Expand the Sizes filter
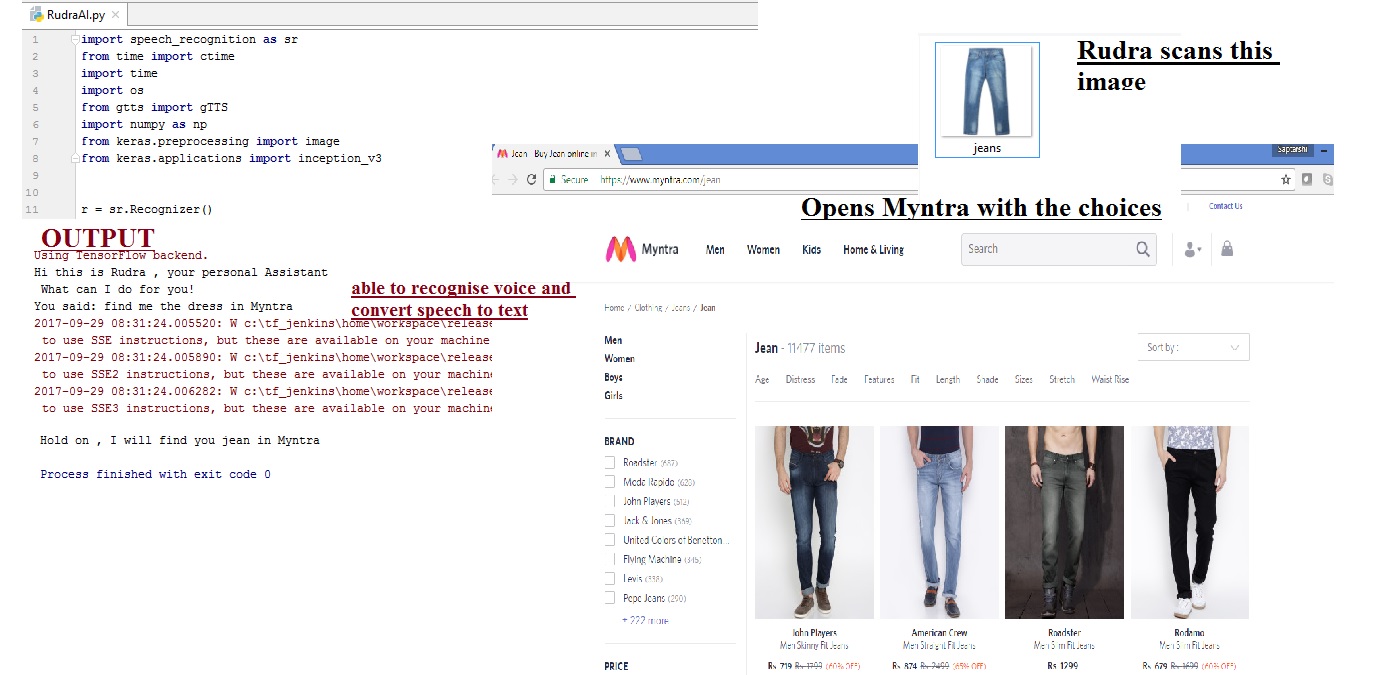This screenshot has width=1380, height=675. (1023, 380)
